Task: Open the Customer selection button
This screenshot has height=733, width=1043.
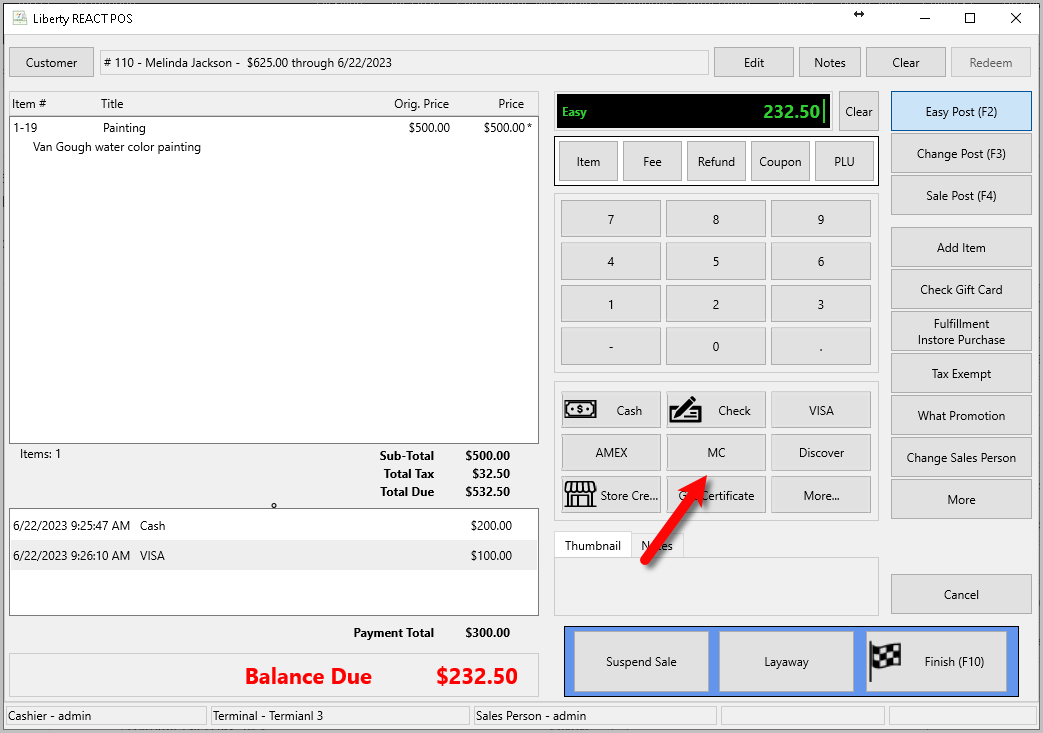Action: (x=51, y=63)
